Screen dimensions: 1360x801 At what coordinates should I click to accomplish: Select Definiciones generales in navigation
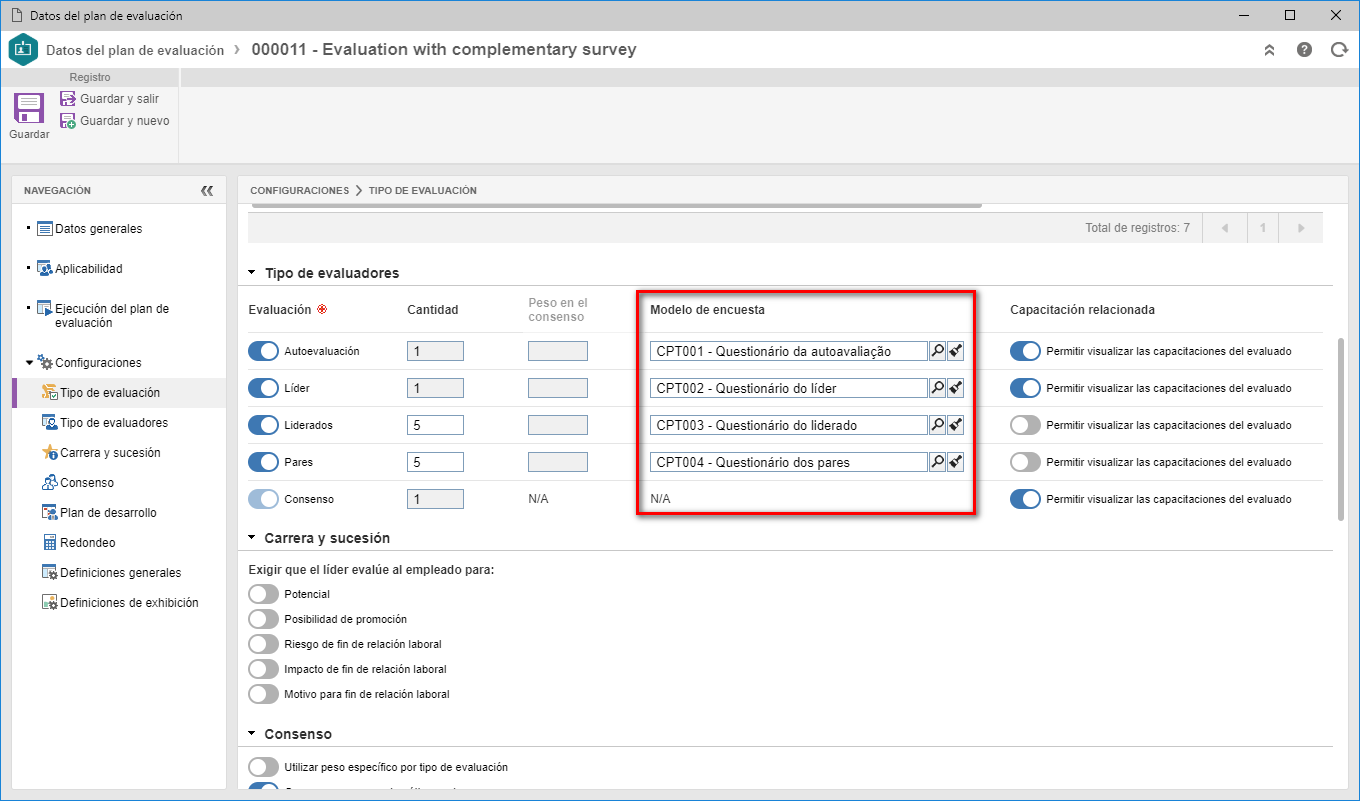click(x=111, y=573)
